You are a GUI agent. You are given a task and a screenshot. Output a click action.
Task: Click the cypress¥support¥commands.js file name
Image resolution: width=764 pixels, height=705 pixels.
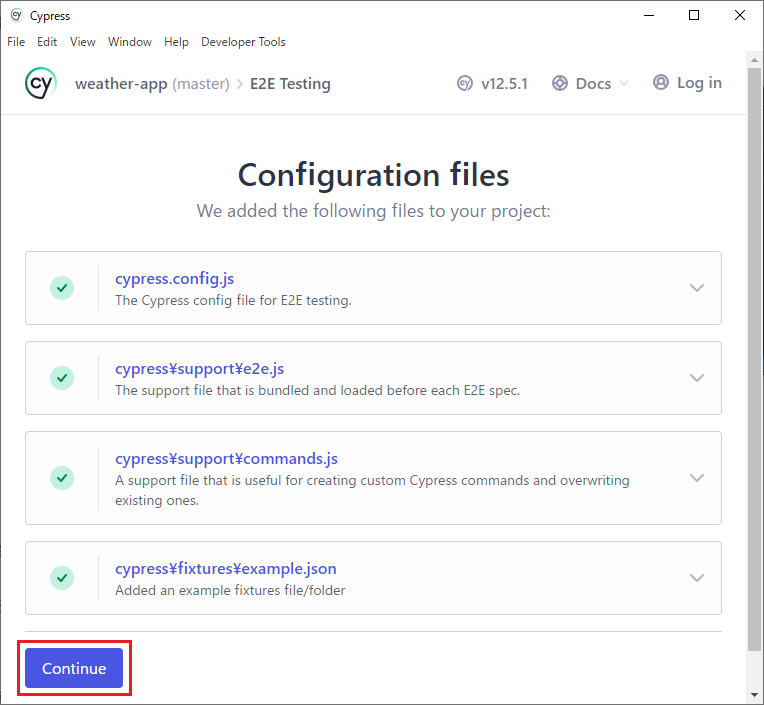[226, 459]
